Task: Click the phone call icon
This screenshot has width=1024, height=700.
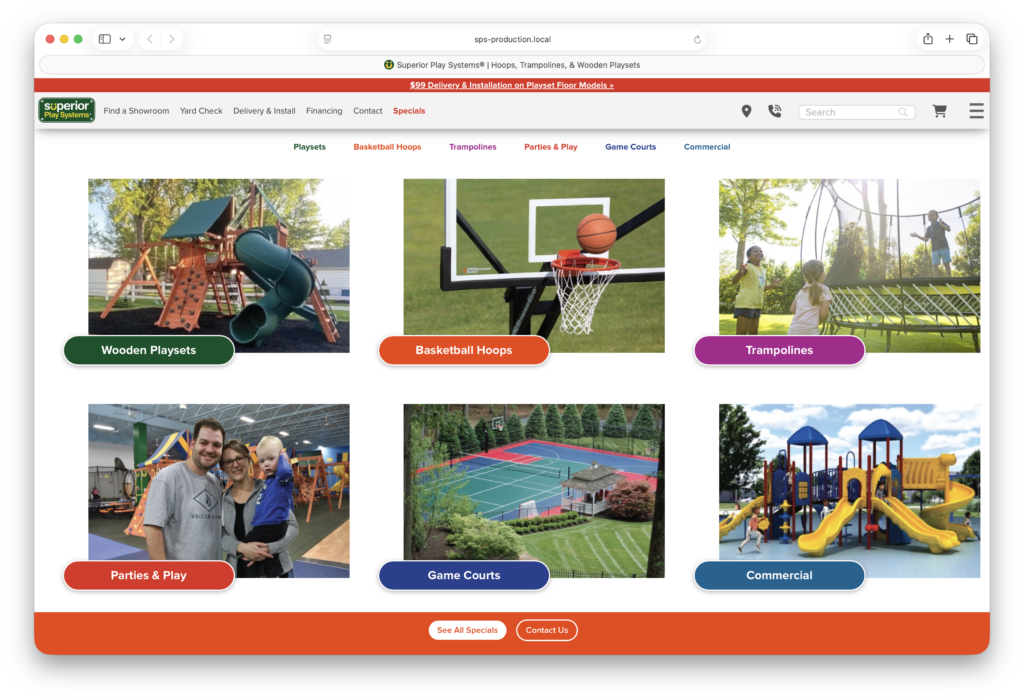Action: (x=775, y=111)
